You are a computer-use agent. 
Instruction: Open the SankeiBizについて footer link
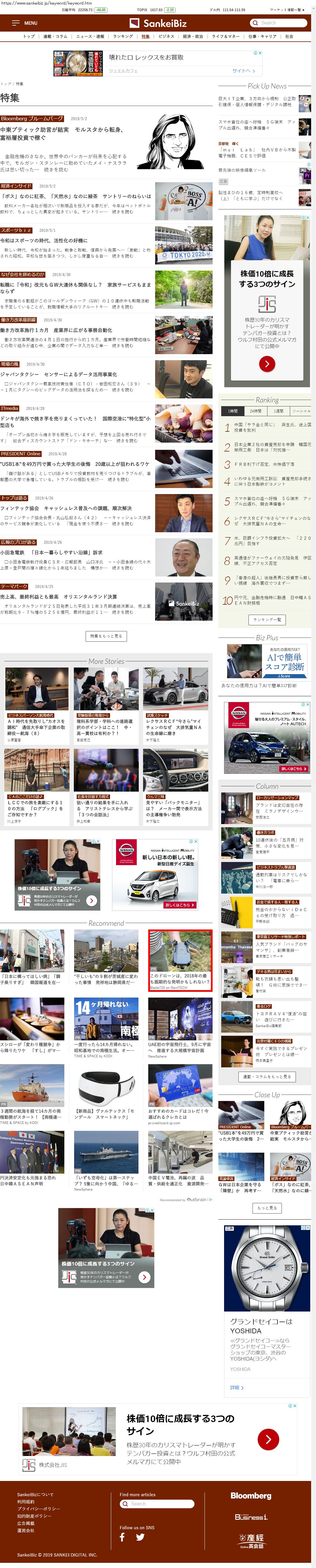(35, 1494)
